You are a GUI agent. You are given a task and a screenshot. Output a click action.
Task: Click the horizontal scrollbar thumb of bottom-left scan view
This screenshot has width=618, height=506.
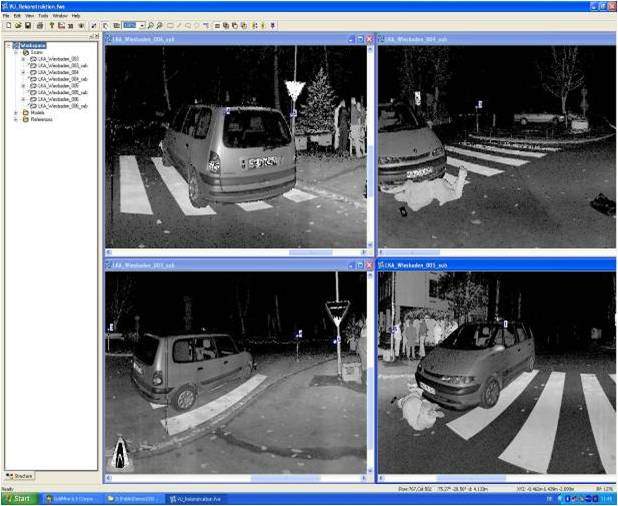(x=286, y=478)
